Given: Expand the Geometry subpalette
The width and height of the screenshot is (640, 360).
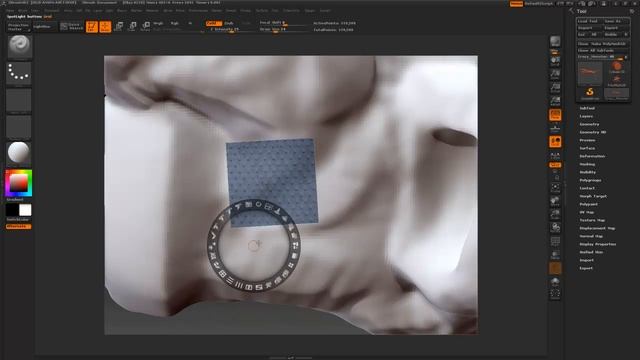Looking at the screenshot, I should click(589, 124).
